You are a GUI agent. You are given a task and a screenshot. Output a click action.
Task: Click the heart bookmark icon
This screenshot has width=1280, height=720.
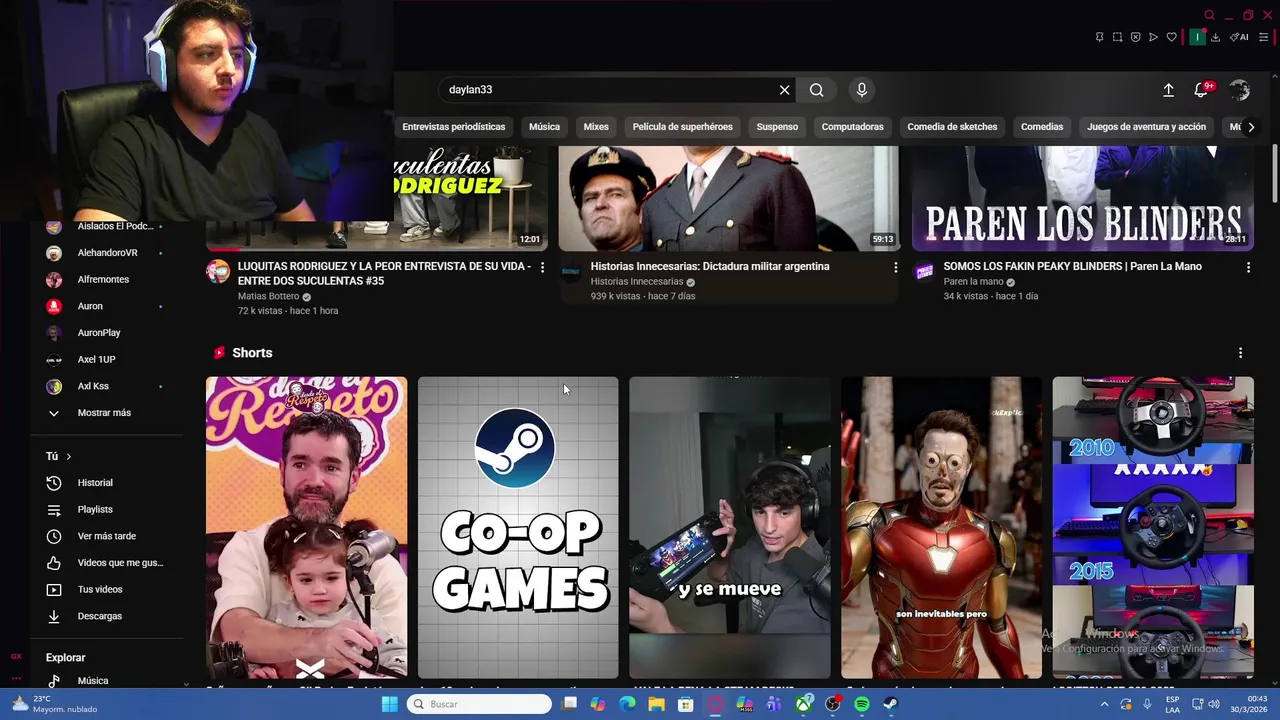pos(1172,37)
